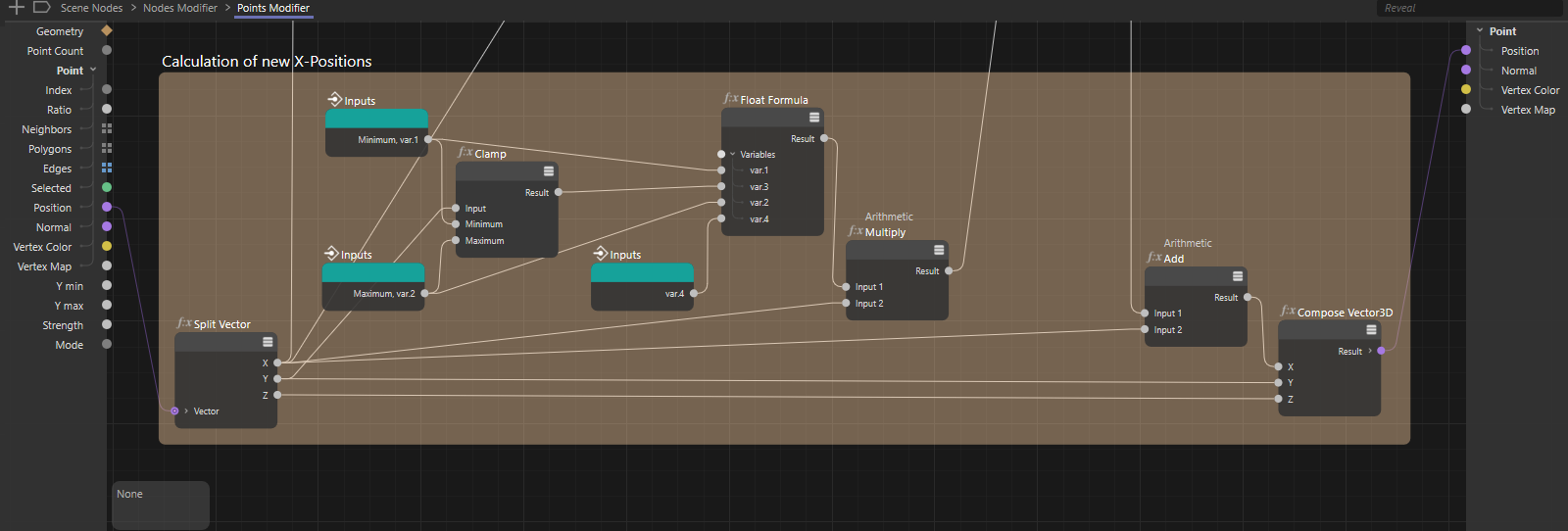
Task: Click the green Selected port
Action: [x=107, y=187]
